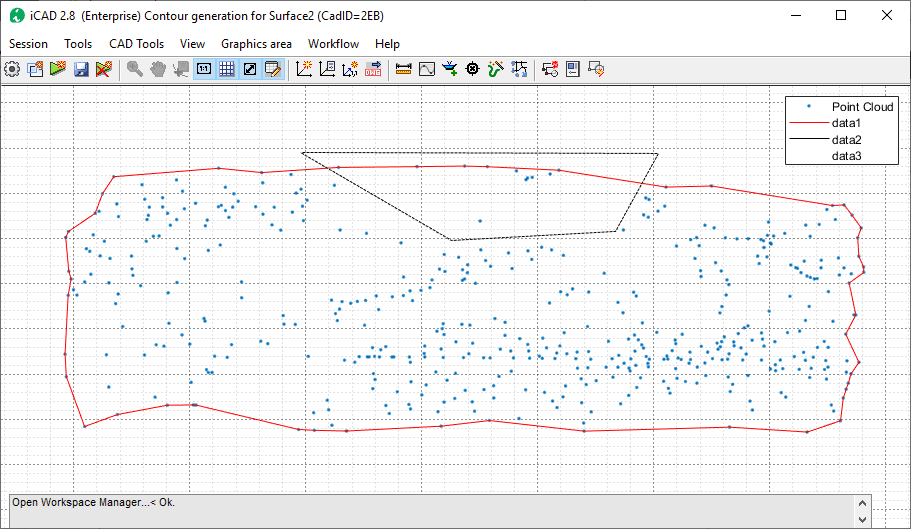Open the Session menu
The image size is (911, 529).
pyautogui.click(x=28, y=44)
